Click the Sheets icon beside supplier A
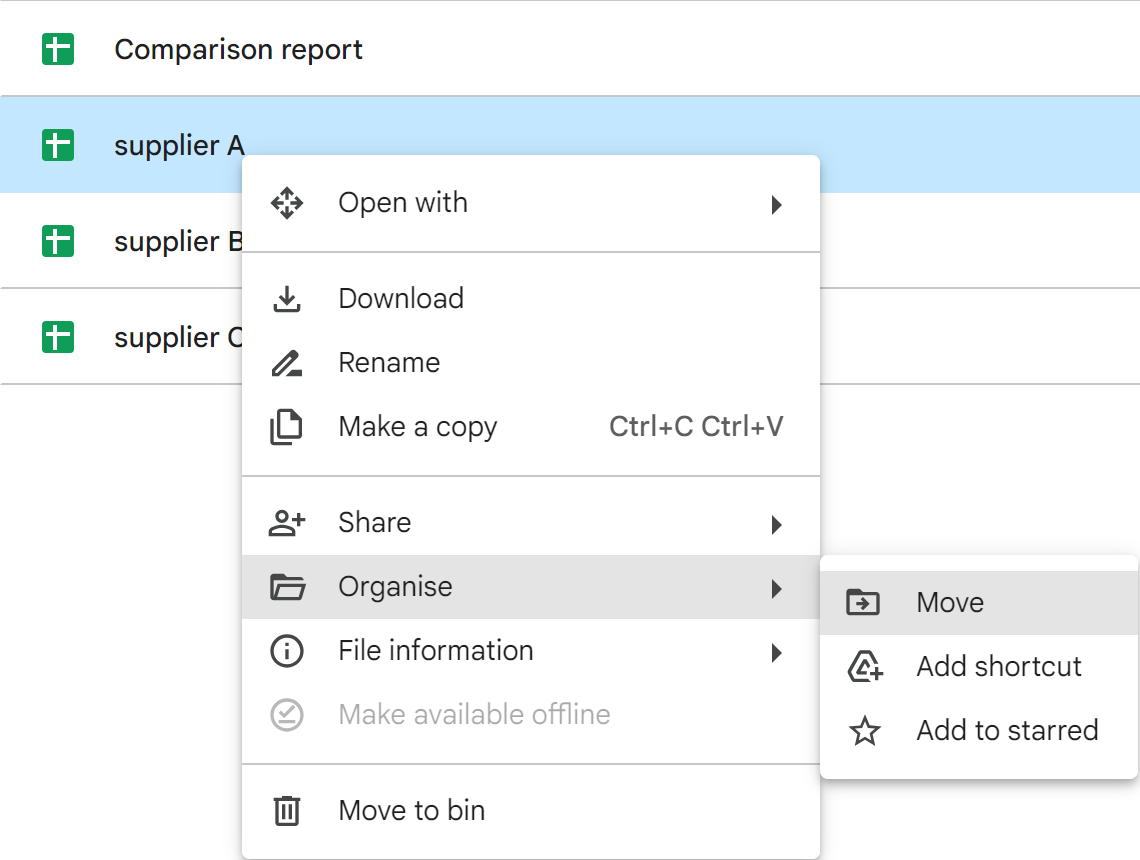 (x=57, y=145)
